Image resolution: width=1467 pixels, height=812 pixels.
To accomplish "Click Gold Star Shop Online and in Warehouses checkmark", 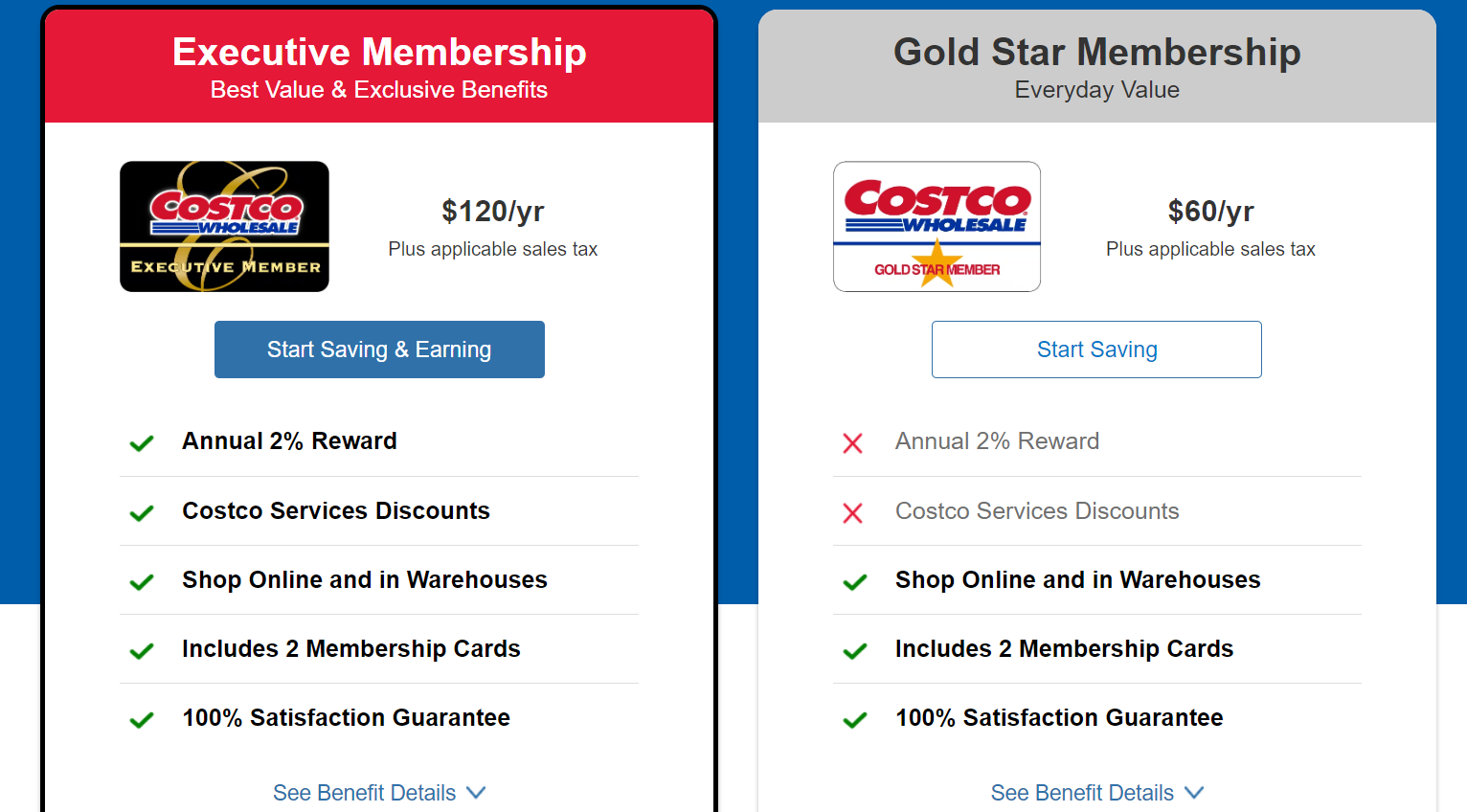I will click(x=855, y=581).
